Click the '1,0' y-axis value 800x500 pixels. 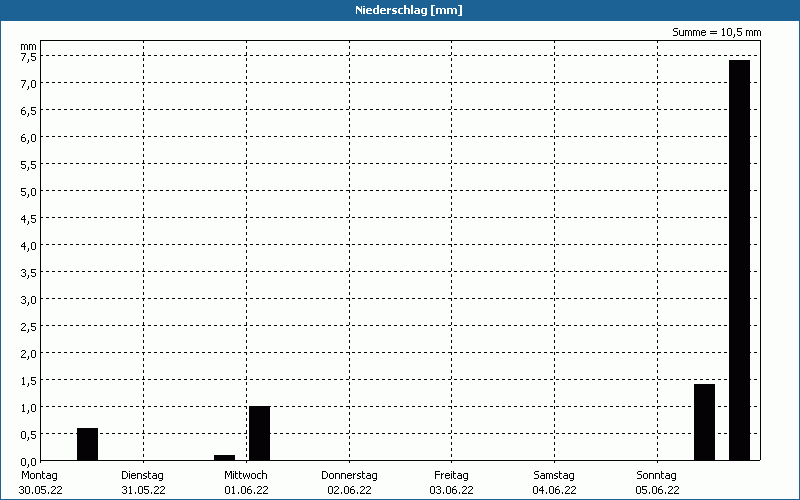click(29, 408)
